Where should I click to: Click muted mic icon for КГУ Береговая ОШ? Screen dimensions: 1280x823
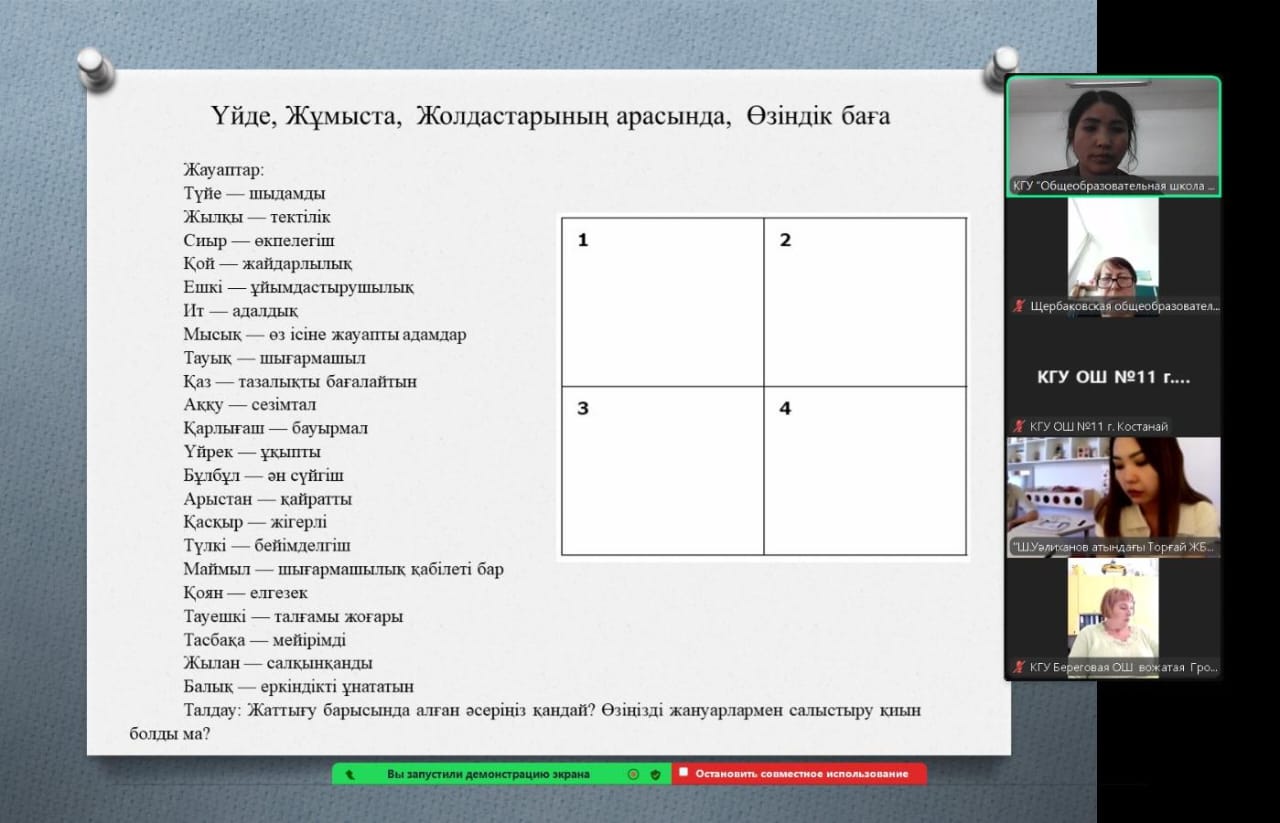1019,667
